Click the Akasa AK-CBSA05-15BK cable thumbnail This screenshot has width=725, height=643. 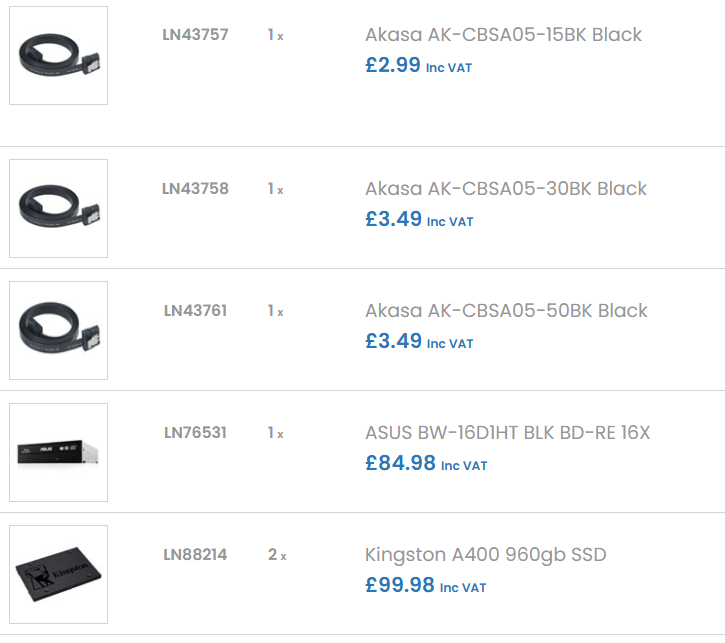pyautogui.click(x=58, y=55)
